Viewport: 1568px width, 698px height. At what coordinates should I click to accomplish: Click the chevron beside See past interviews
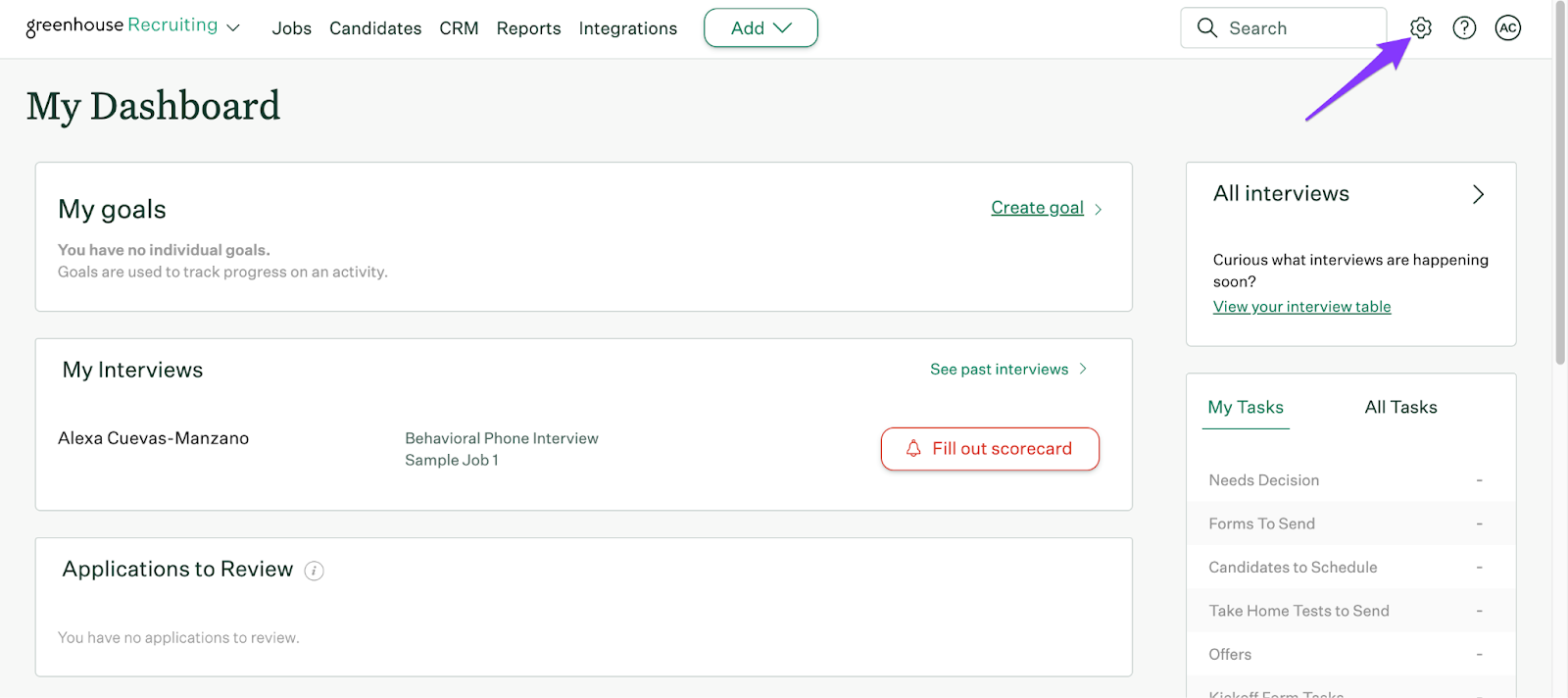[x=1083, y=370]
